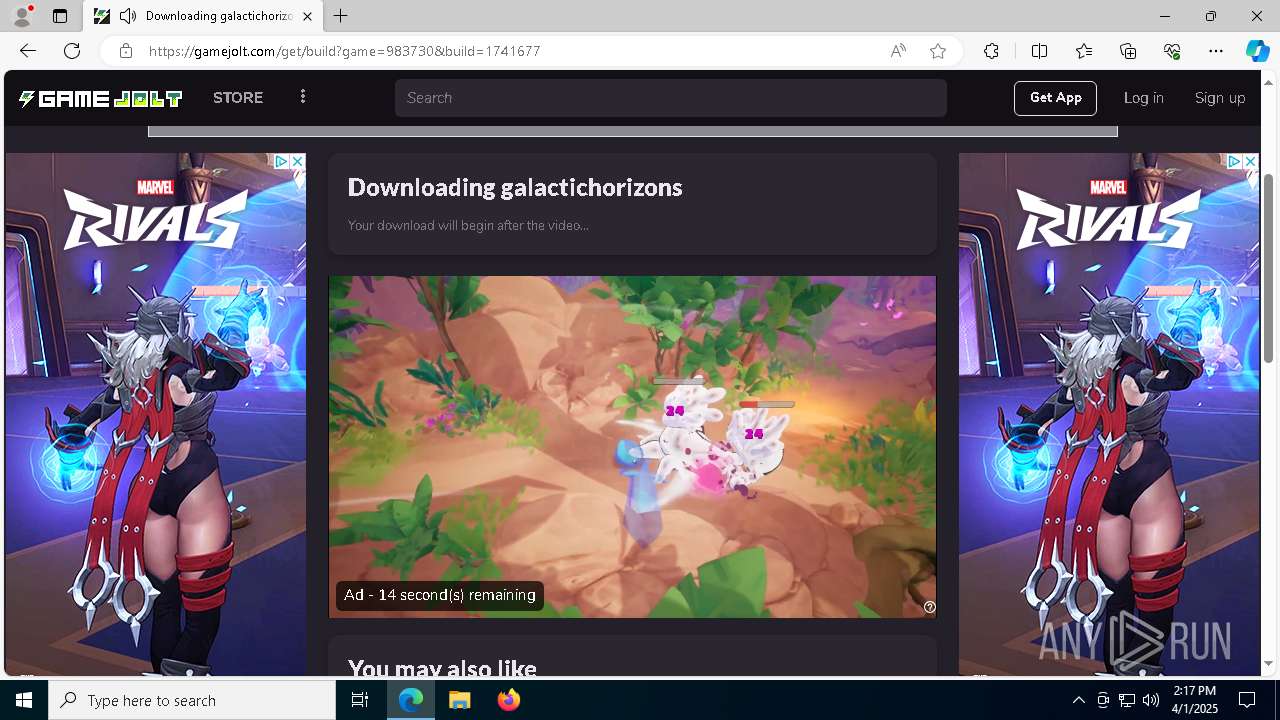This screenshot has width=1280, height=720.
Task: Open volume control in system tray
Action: 1151,700
